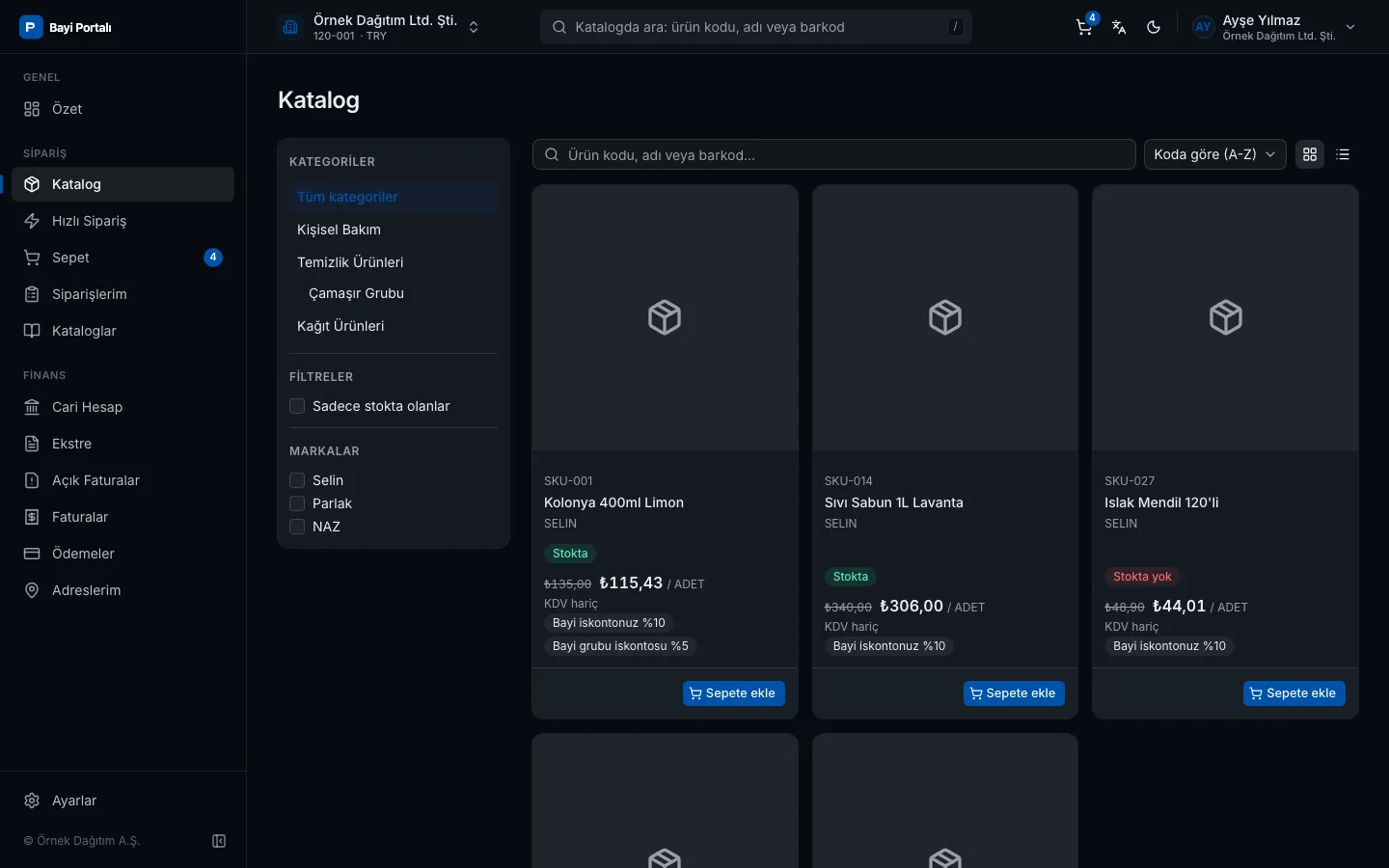Go to Ekstre in the sidebar
1389x868 pixels.
point(123,444)
